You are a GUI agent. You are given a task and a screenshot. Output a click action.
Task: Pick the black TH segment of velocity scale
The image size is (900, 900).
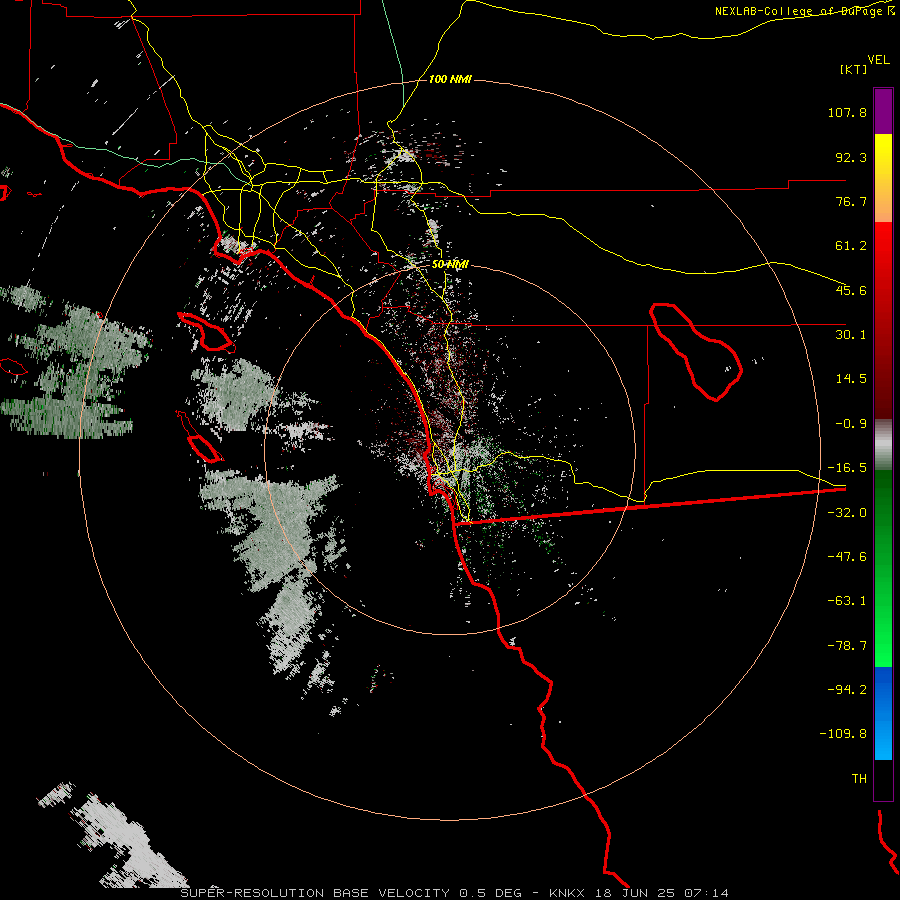point(883,779)
